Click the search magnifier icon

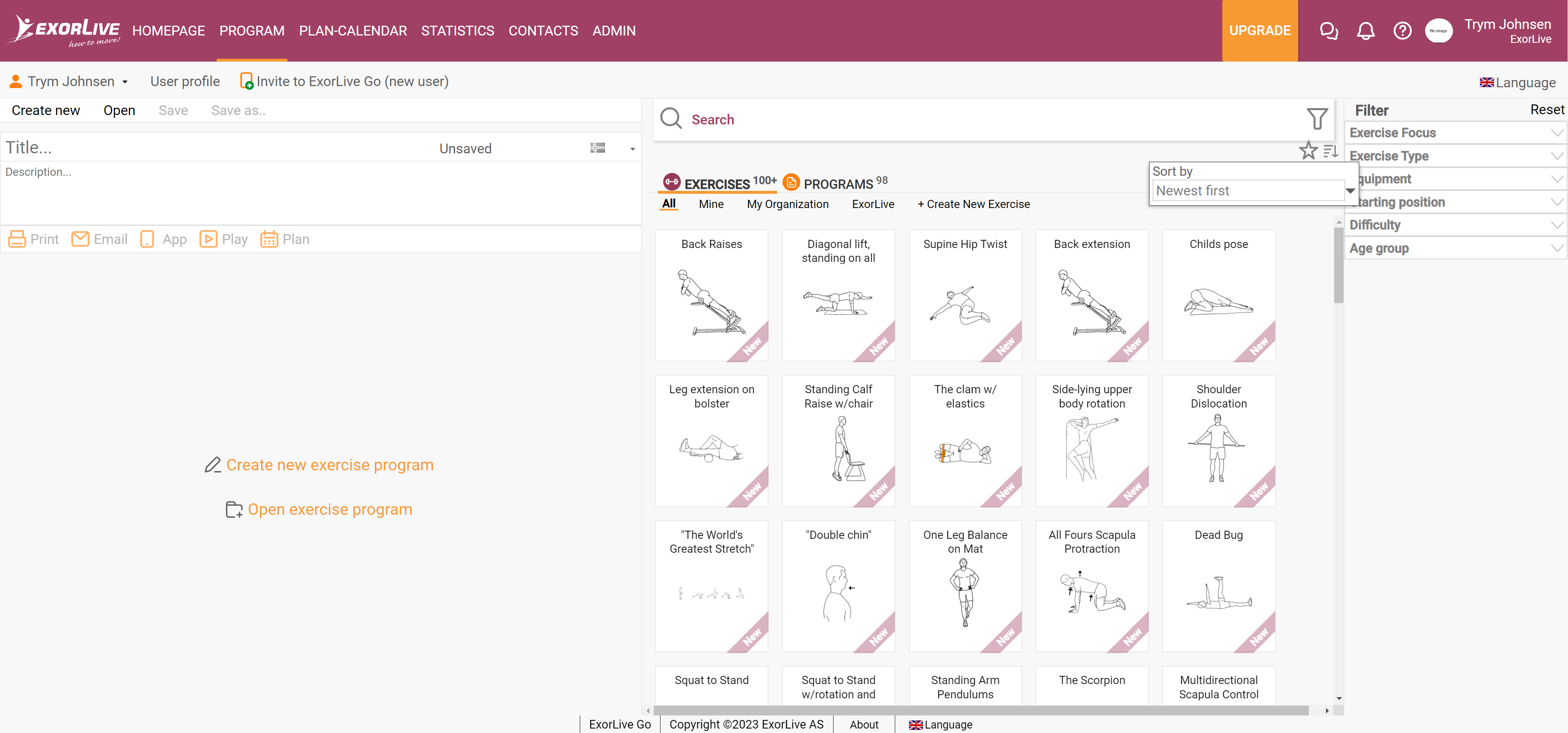click(x=671, y=119)
